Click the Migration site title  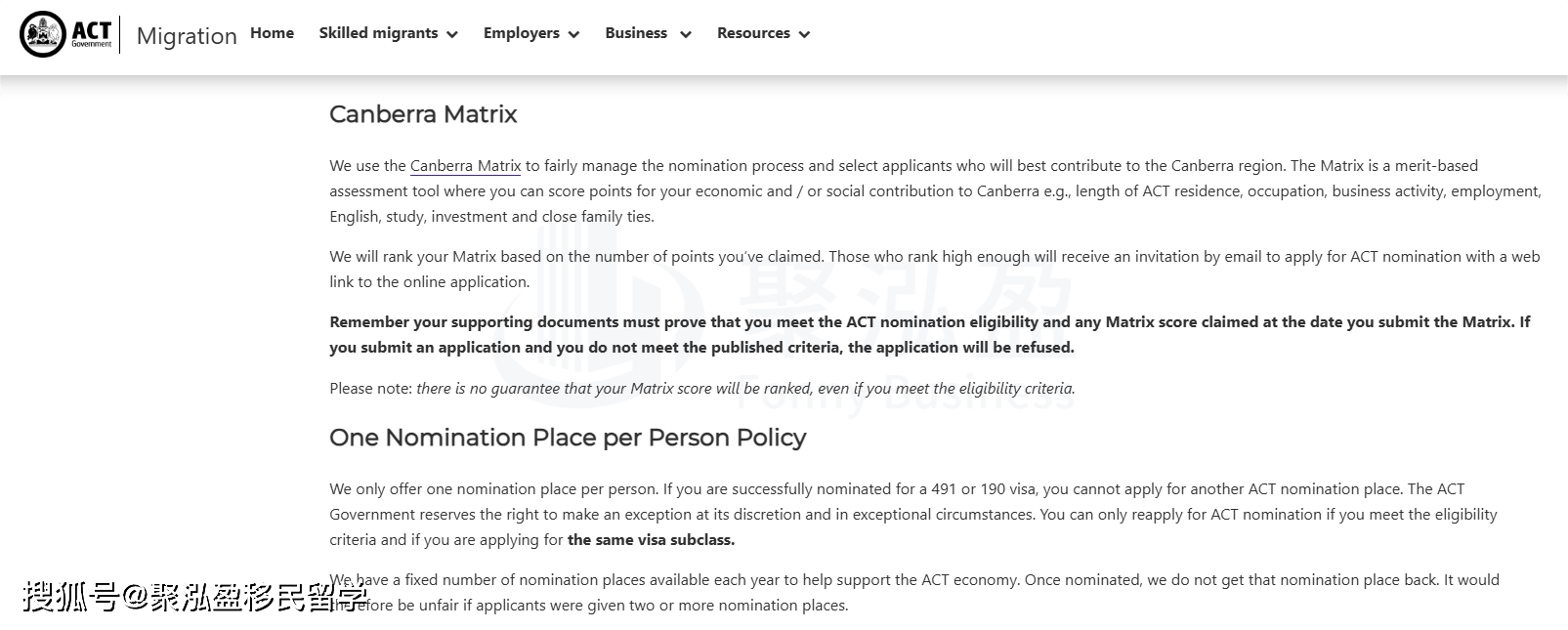click(187, 36)
